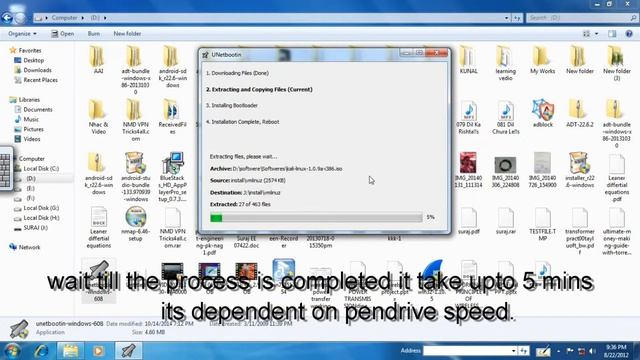Select Desktop under Favorites
Screen dimensions: 640x360
[29, 60]
